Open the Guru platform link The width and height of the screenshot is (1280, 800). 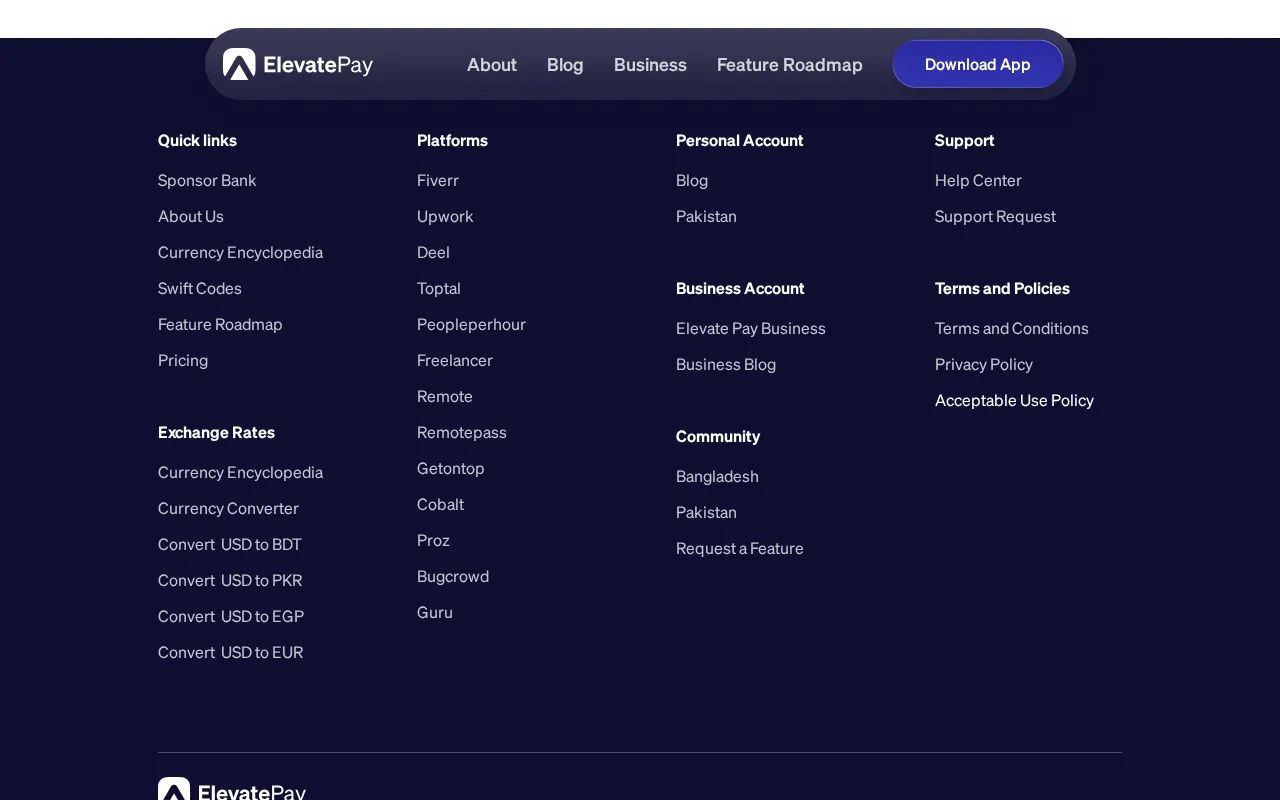click(x=435, y=612)
